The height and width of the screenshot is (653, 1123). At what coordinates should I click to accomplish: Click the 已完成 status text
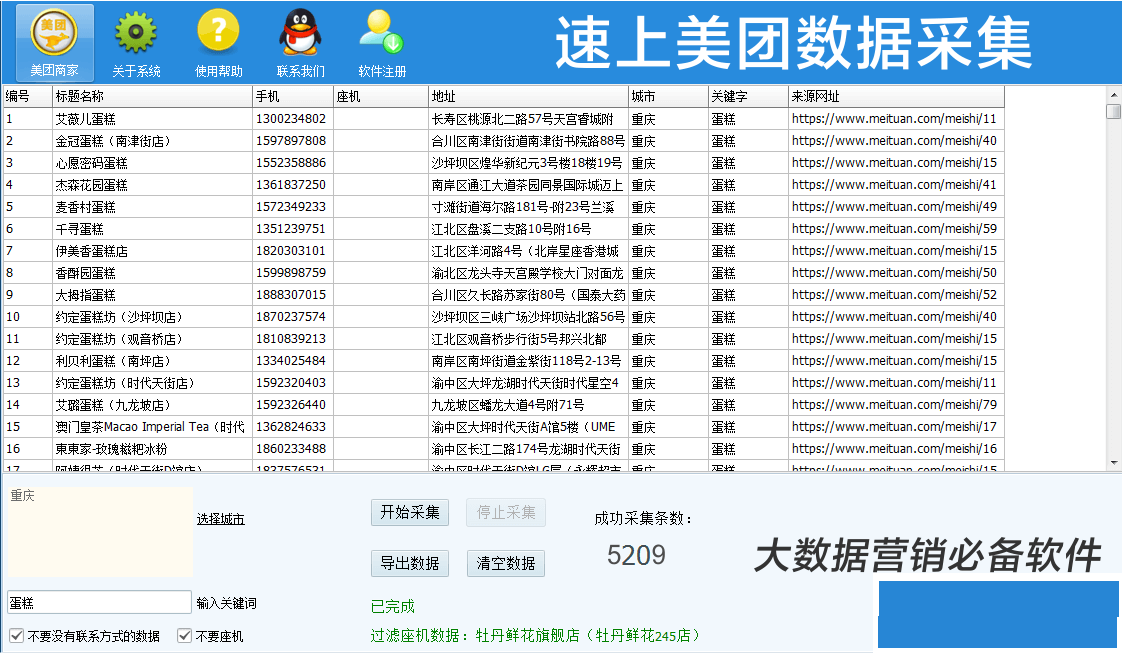pyautogui.click(x=392, y=606)
